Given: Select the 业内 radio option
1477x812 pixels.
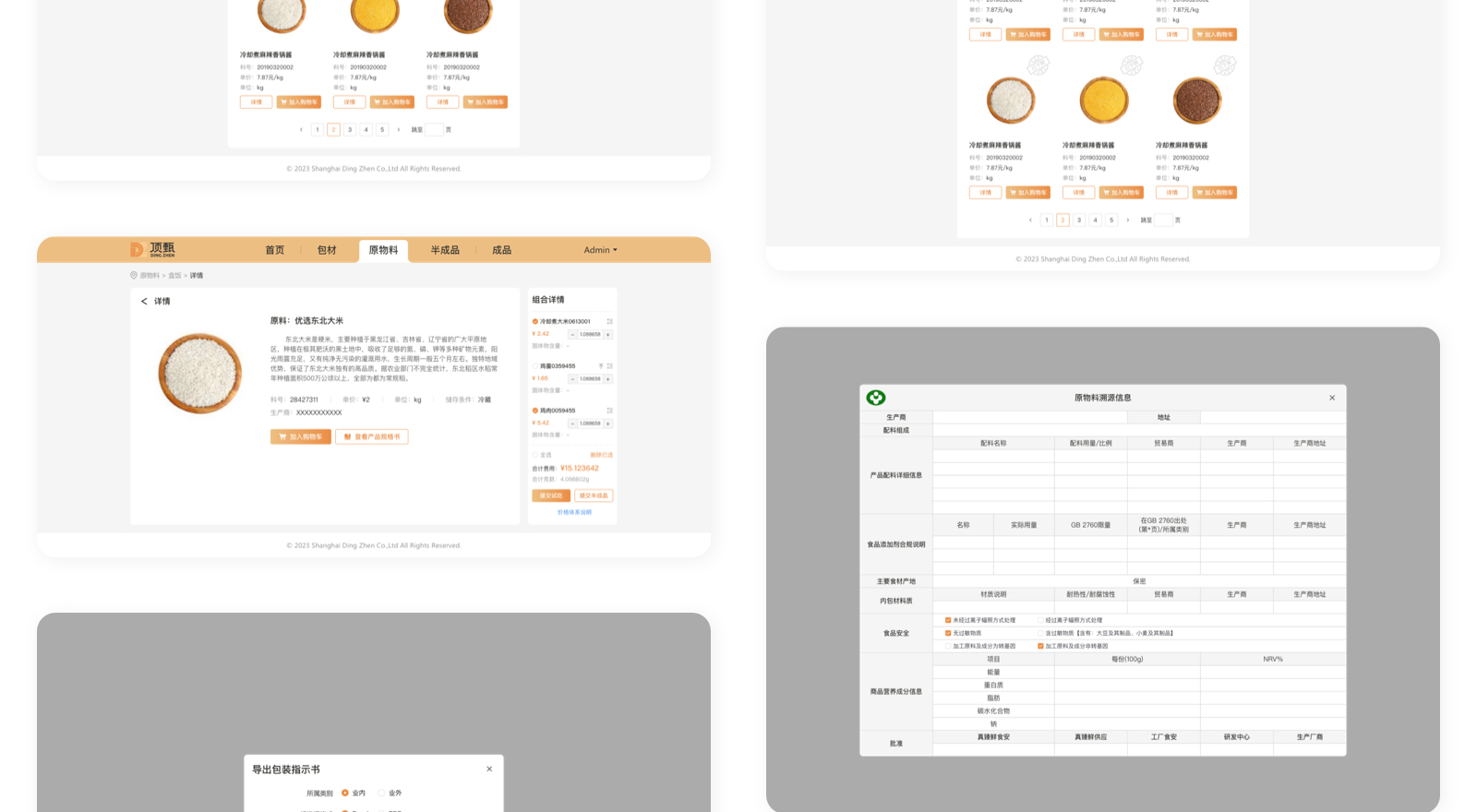Looking at the screenshot, I should coord(345,793).
